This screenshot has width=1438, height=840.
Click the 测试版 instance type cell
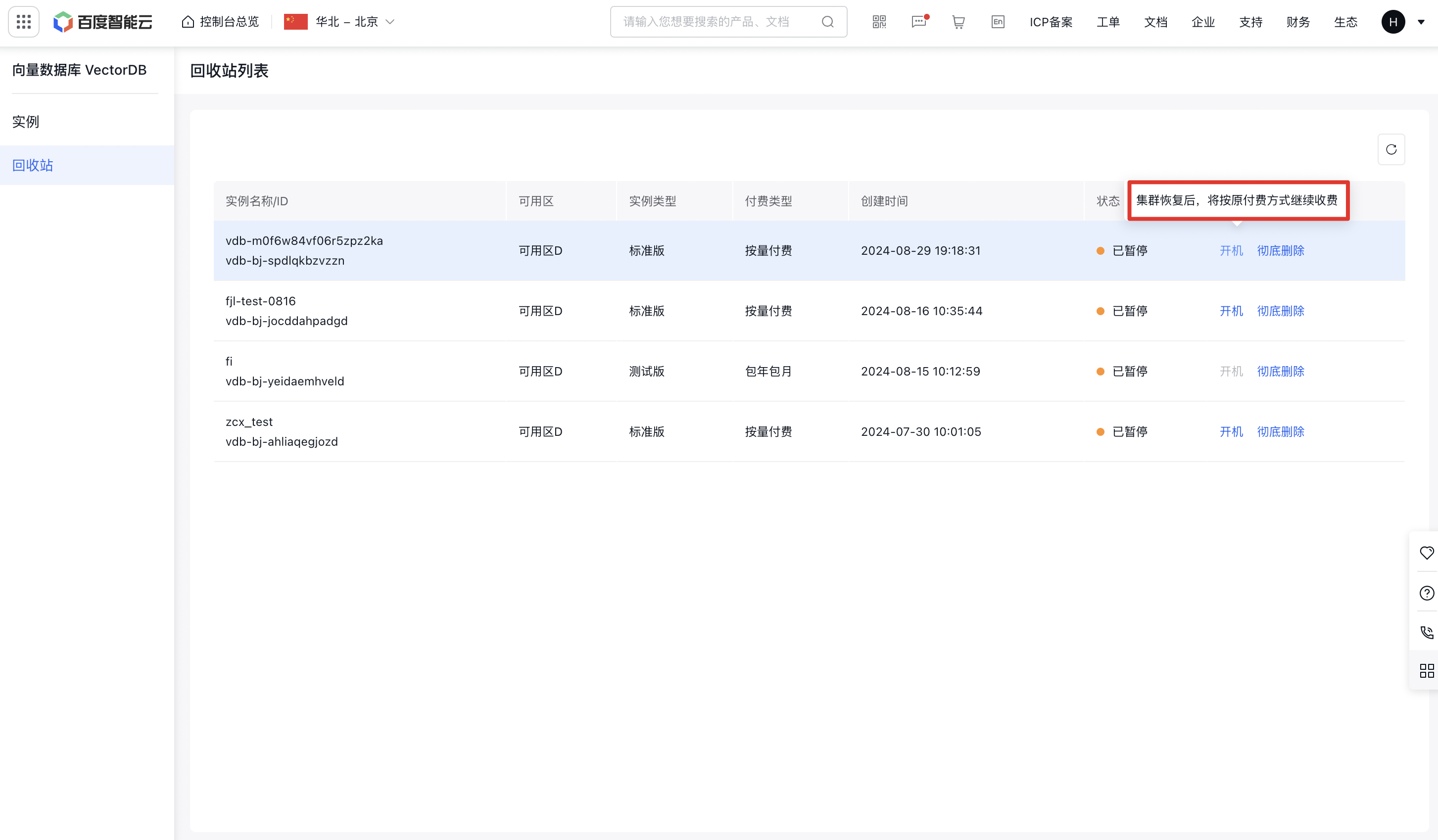coord(647,372)
